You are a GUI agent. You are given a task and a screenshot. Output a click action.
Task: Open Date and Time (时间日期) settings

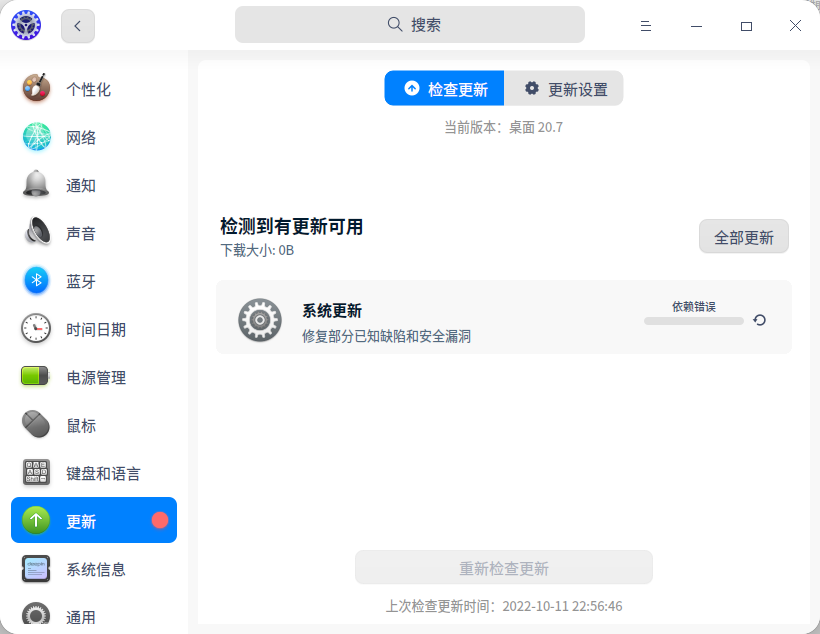click(x=35, y=329)
